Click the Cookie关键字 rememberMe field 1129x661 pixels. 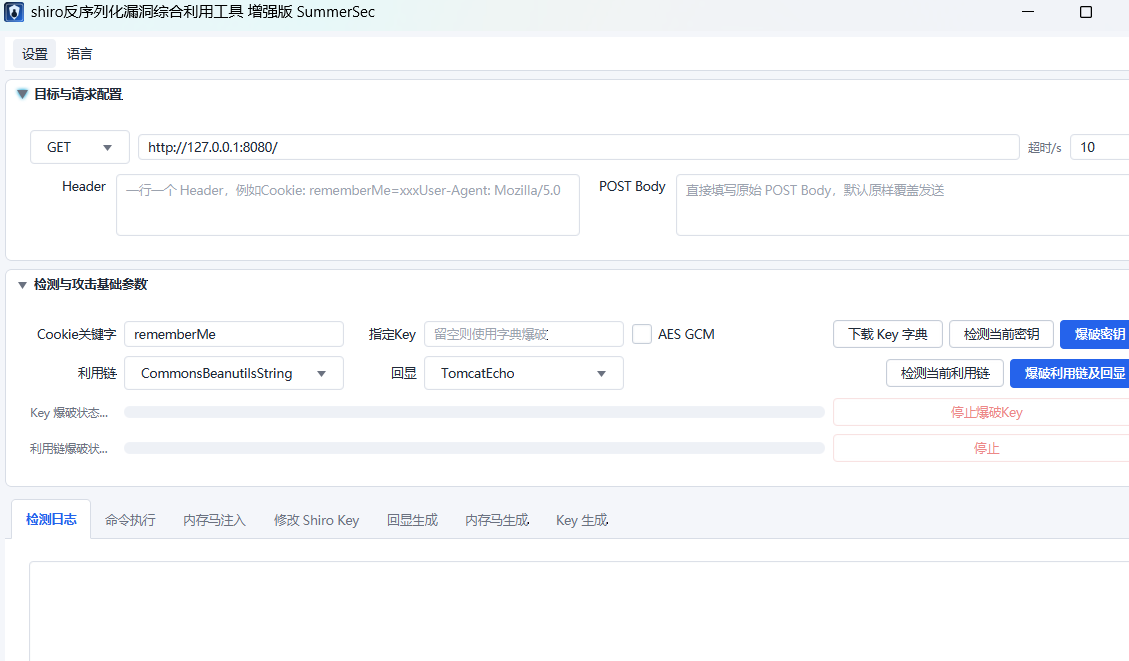234,334
